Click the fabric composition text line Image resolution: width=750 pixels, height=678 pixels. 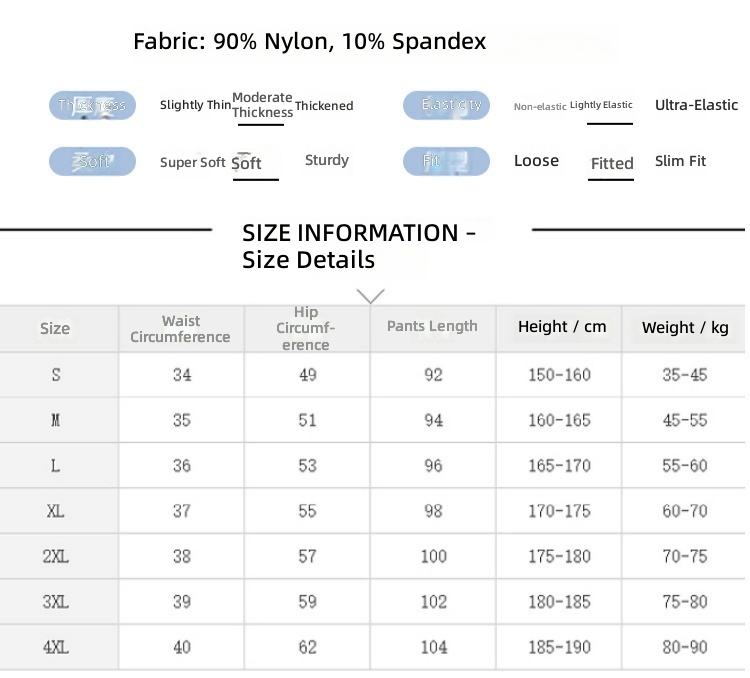pos(309,41)
